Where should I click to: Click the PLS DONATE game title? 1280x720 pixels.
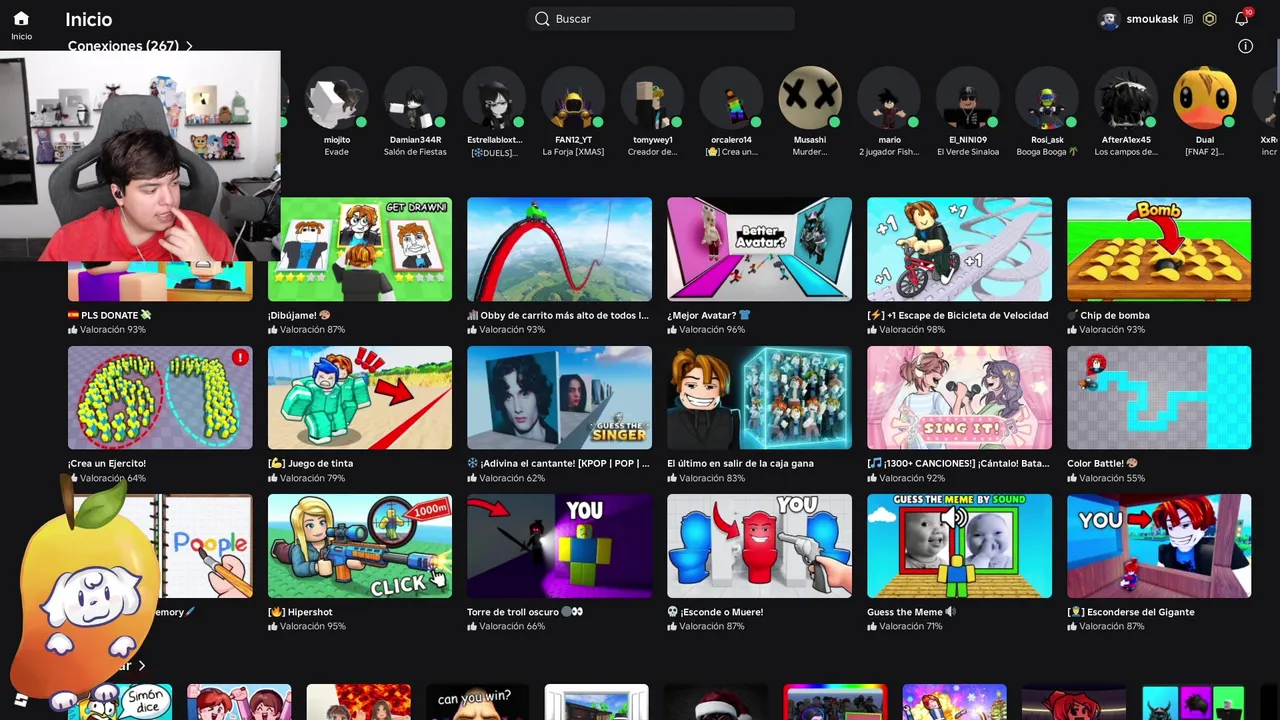point(110,315)
